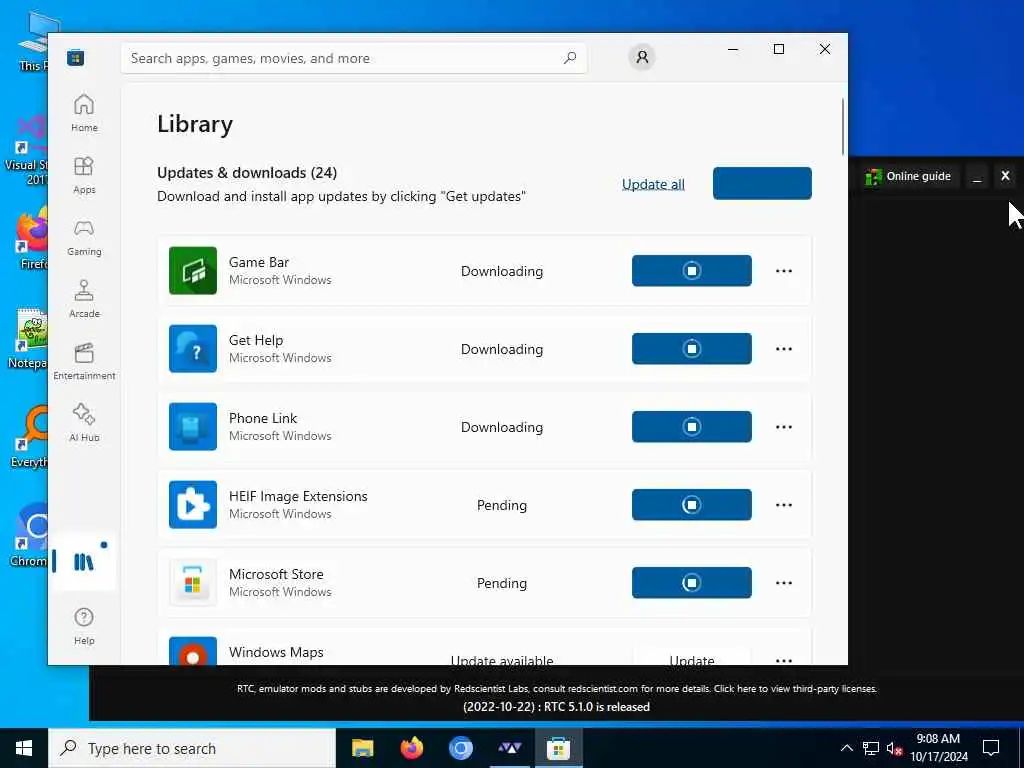Cancel the pending HEIF Image Extensions update

pos(692,505)
